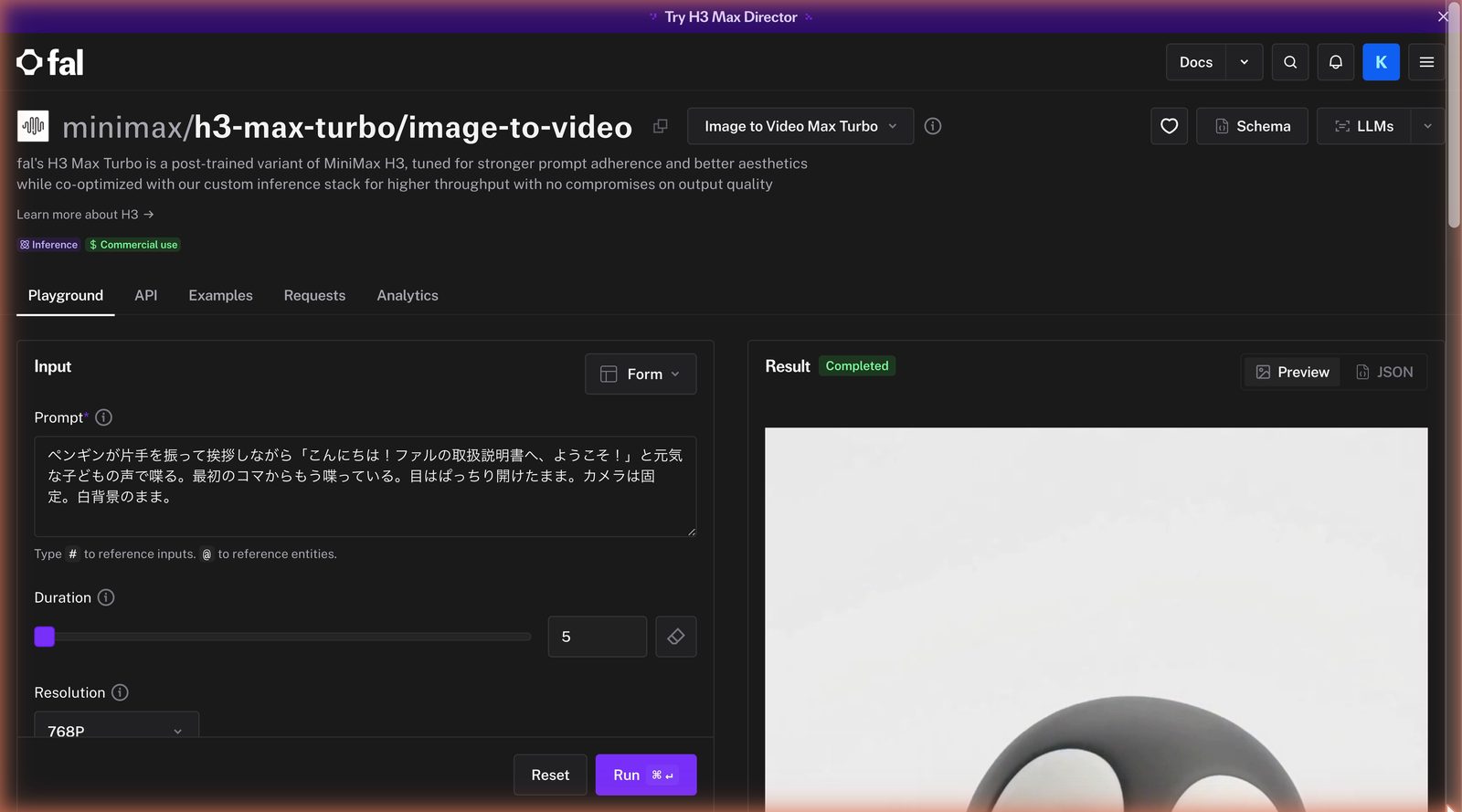The width and height of the screenshot is (1462, 812).
Task: Switch to the Playground tab
Action: 66,295
